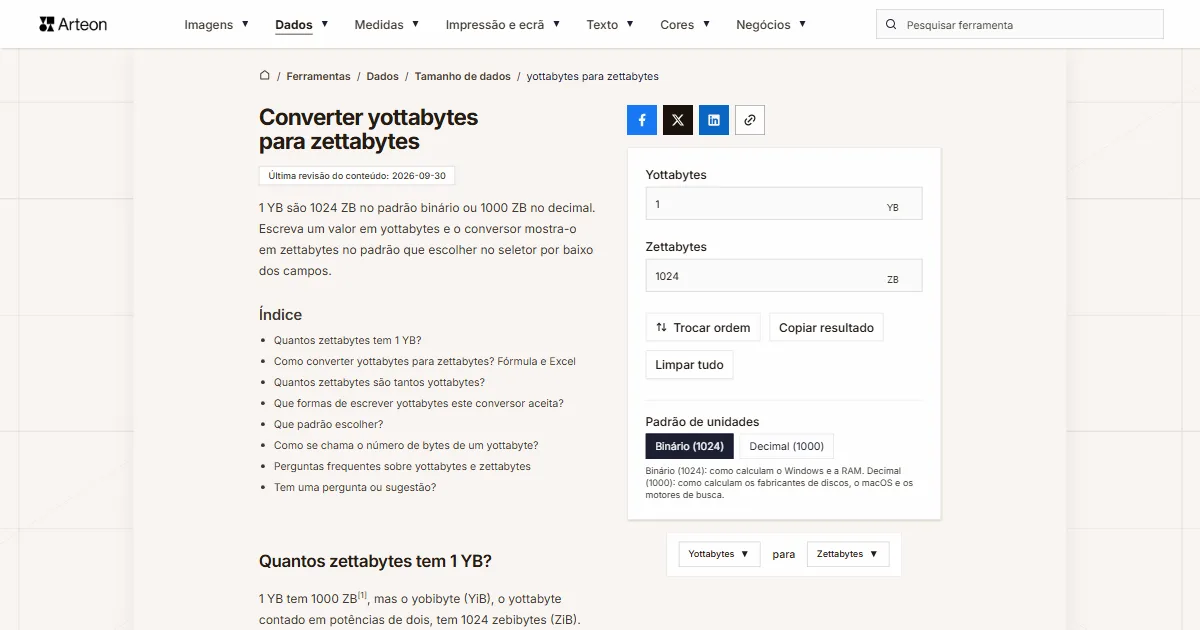Click the search magnifier icon

click(892, 25)
